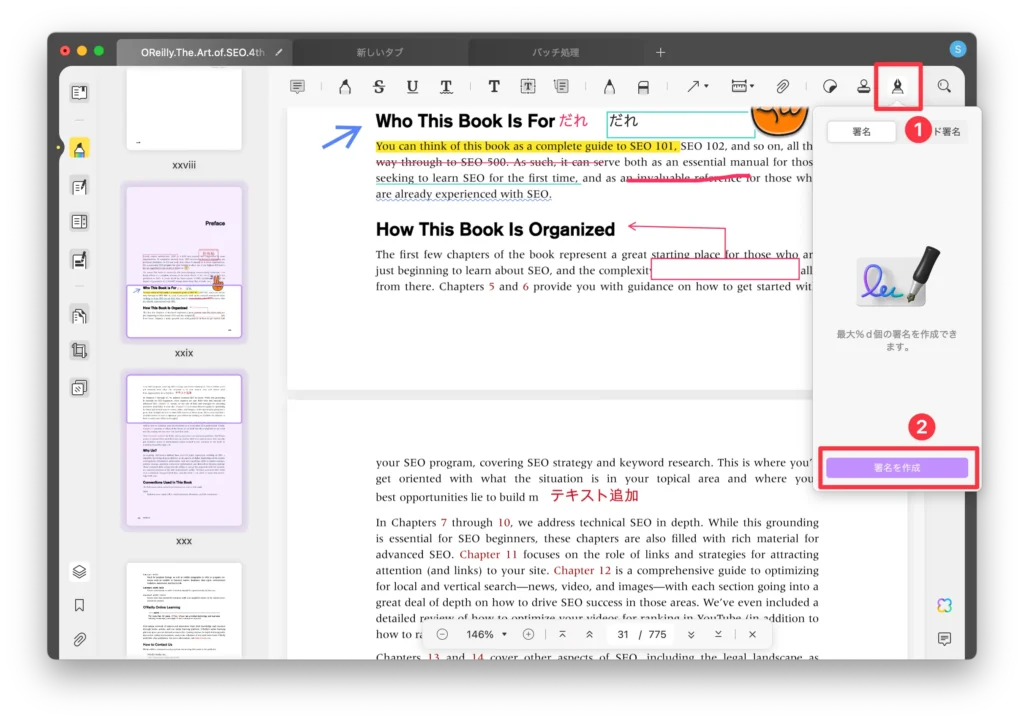Image resolution: width=1024 pixels, height=722 pixels.
Task: Select the strikethrough annotation tool
Action: pos(378,87)
